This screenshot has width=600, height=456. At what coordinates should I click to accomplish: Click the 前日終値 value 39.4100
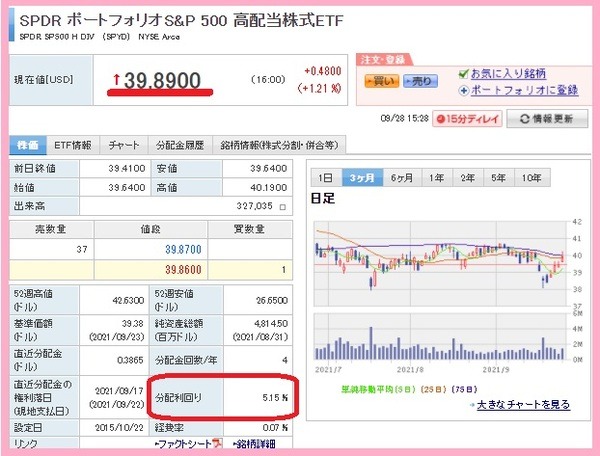coord(127,168)
